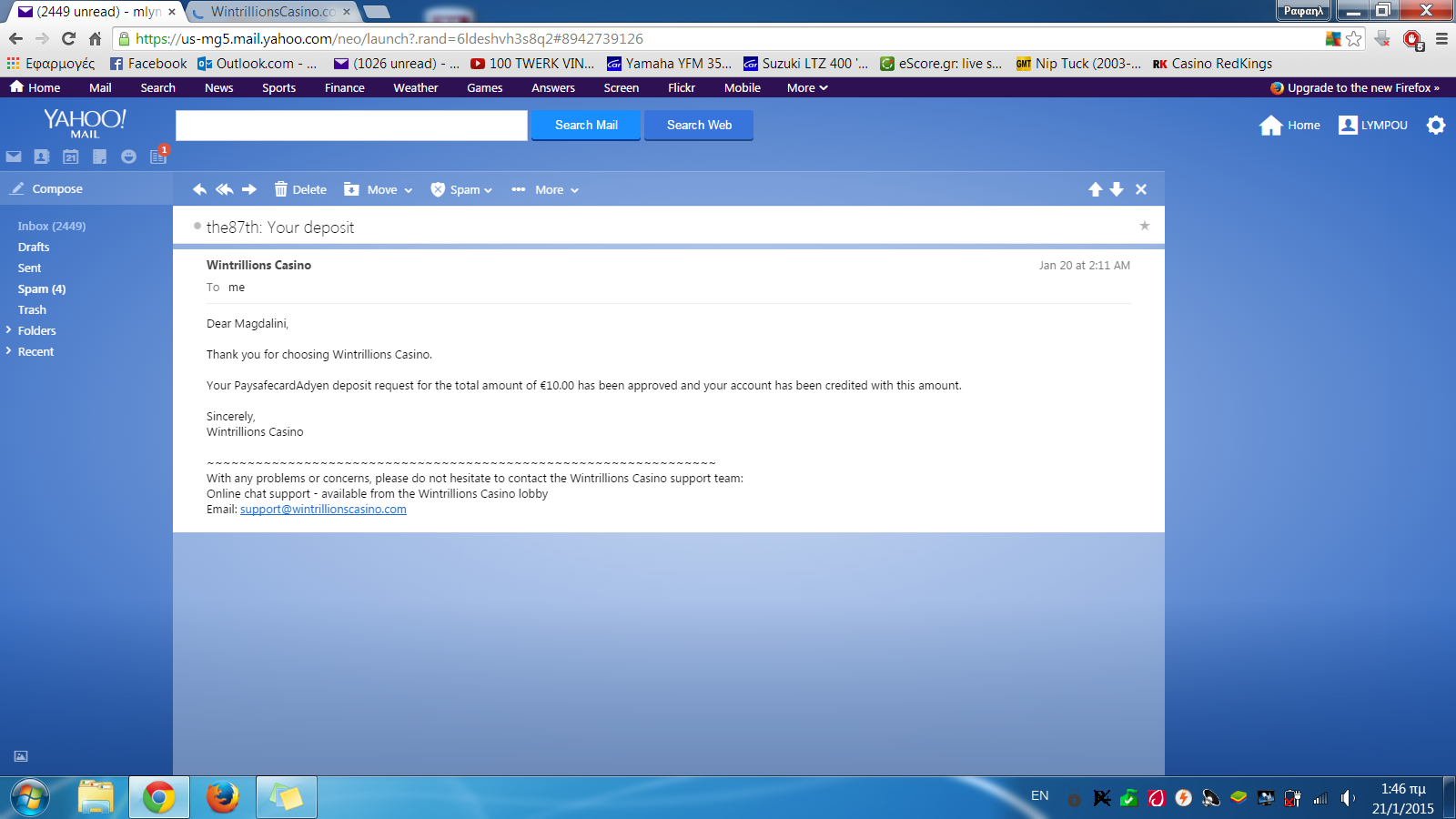Open the LYMPOU account profile
The width and height of the screenshot is (1456, 819).
[1373, 126]
